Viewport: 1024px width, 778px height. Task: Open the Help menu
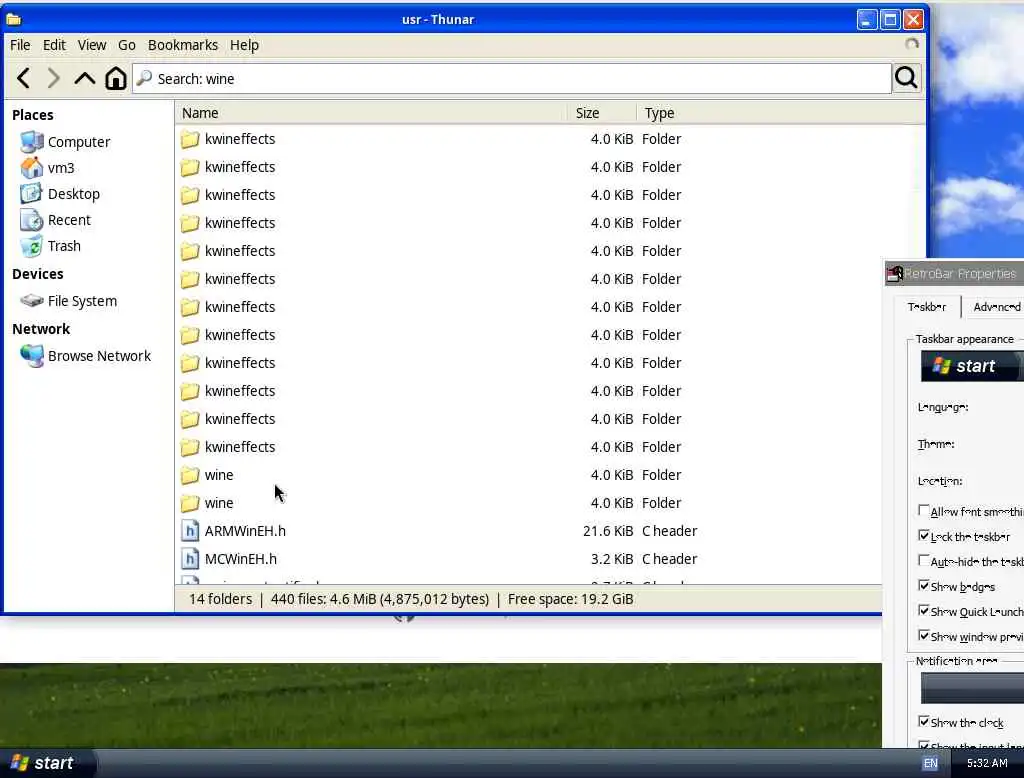(244, 45)
